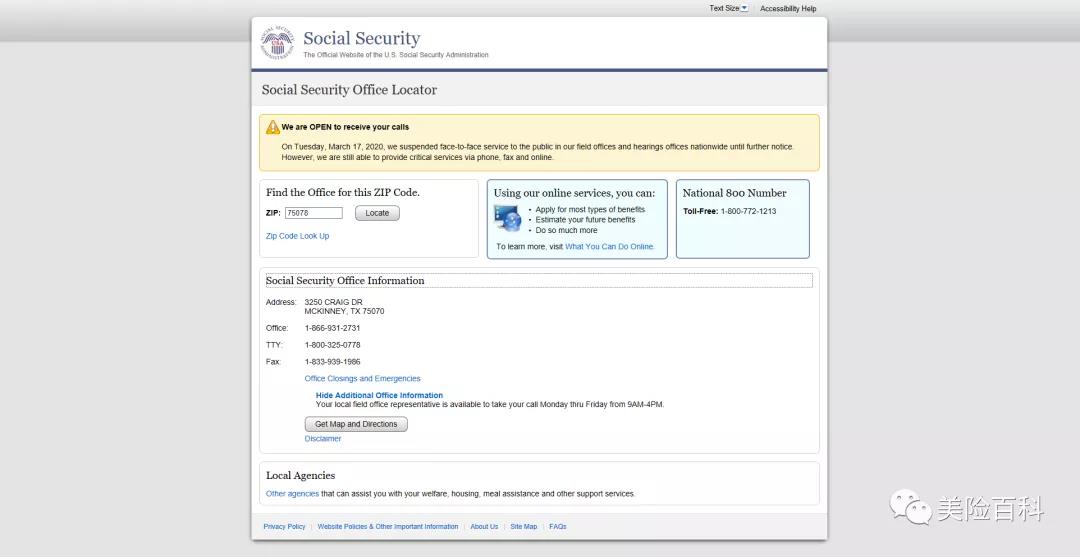Click 'Do so much more' bullet
1080x557 pixels.
[566, 231]
